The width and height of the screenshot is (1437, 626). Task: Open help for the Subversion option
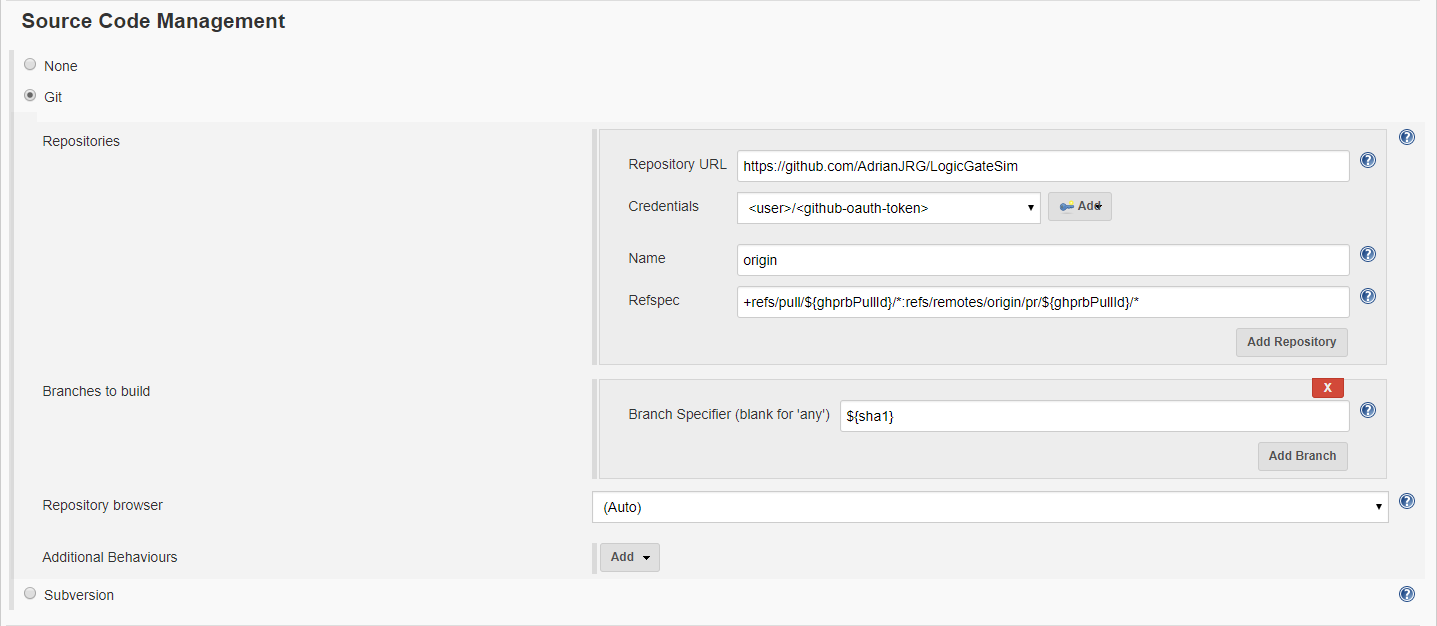(x=1407, y=592)
